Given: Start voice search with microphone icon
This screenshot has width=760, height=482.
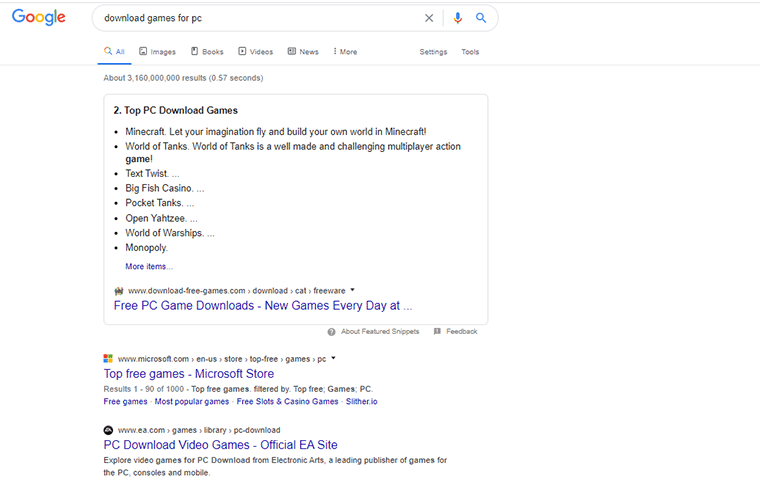Looking at the screenshot, I should (x=457, y=18).
